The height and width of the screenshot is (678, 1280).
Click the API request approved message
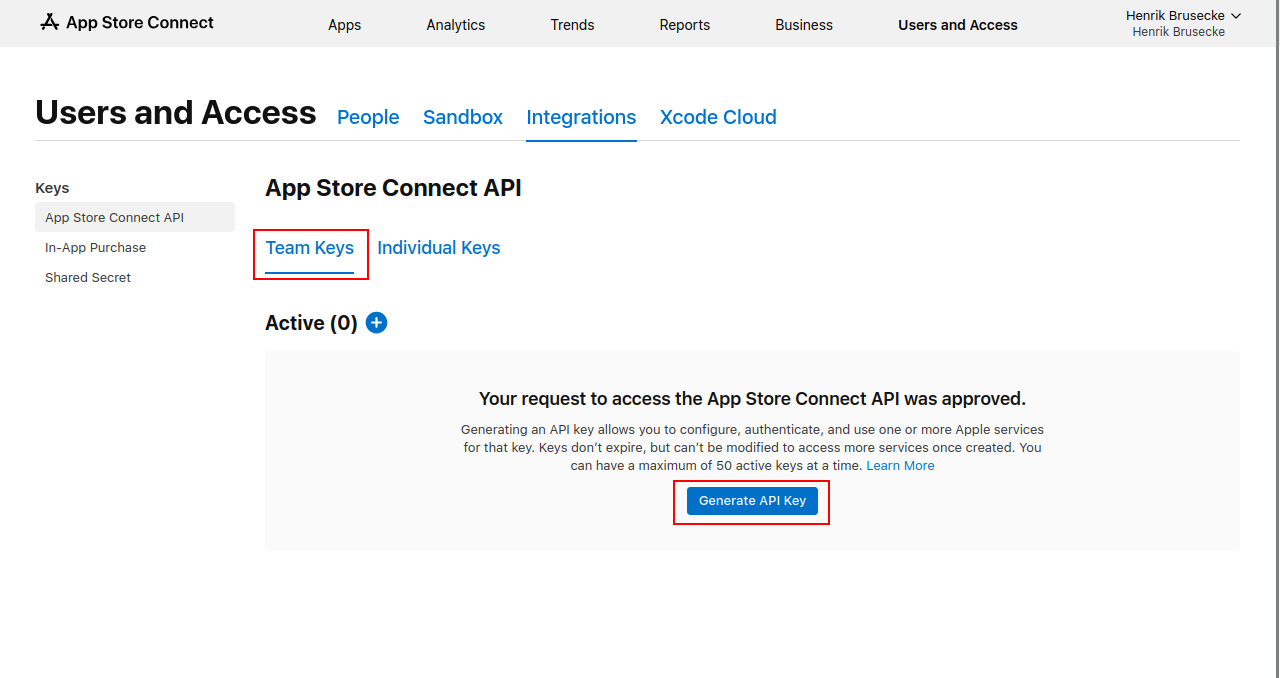pos(752,399)
